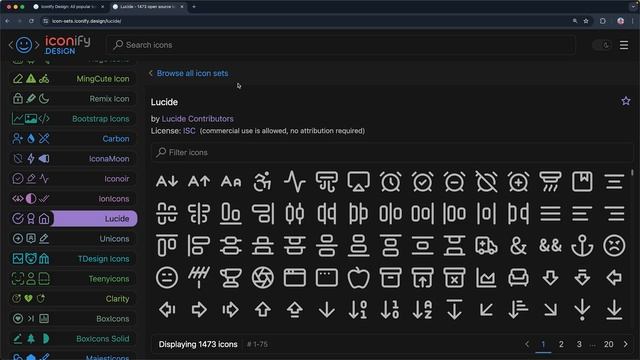Jump to page 20 of icons
640x360 pixels.
point(609,344)
